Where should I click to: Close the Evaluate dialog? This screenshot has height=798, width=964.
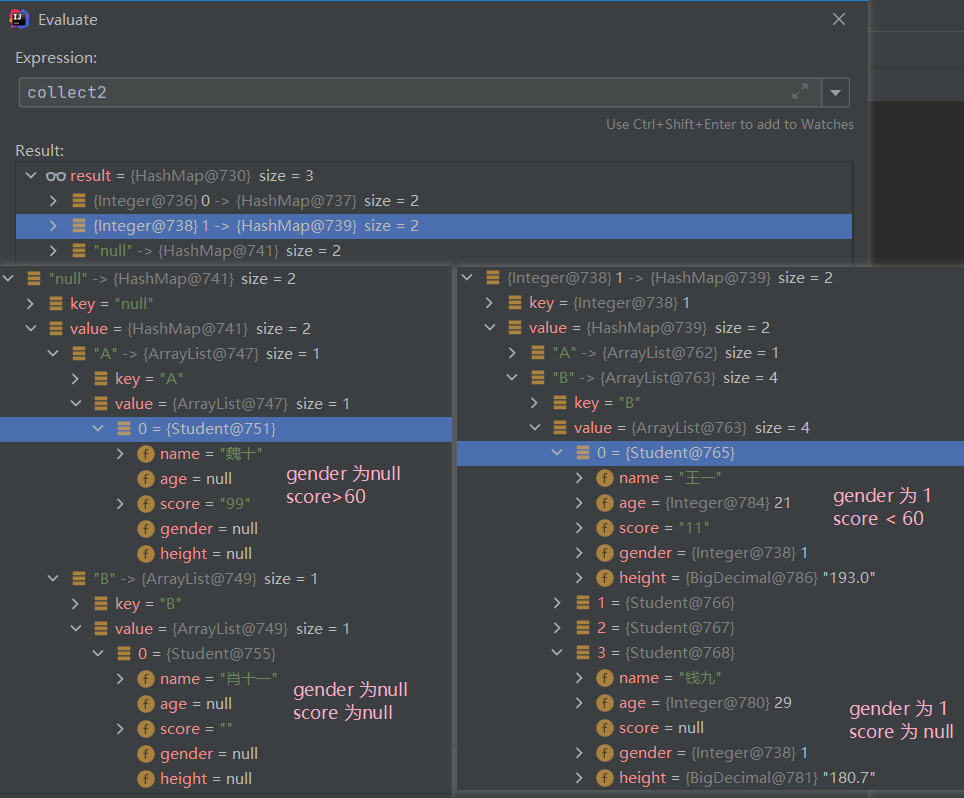pyautogui.click(x=839, y=19)
